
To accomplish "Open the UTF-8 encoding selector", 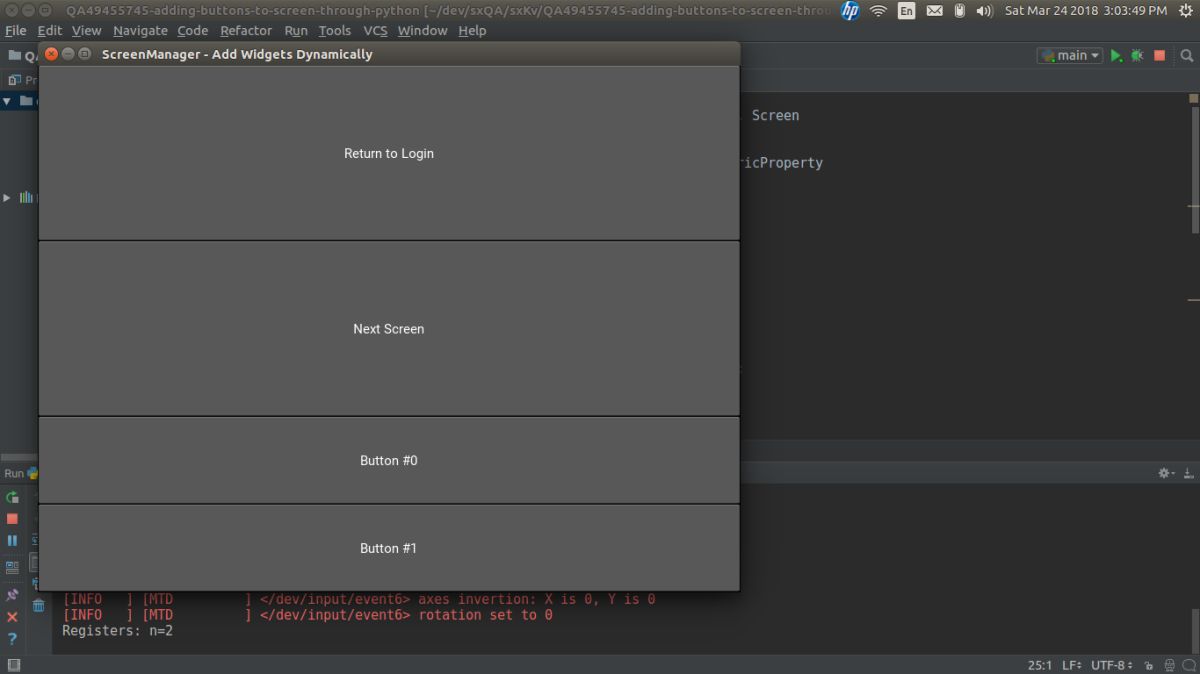I will (x=1113, y=665).
